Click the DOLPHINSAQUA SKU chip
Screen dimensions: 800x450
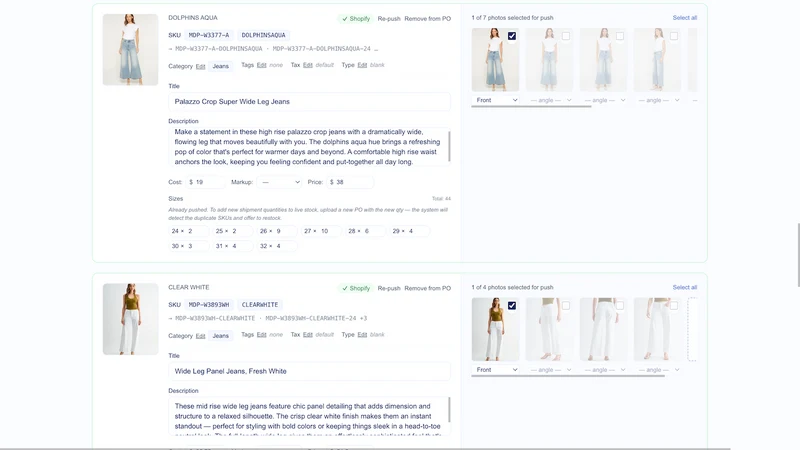[x=263, y=35]
